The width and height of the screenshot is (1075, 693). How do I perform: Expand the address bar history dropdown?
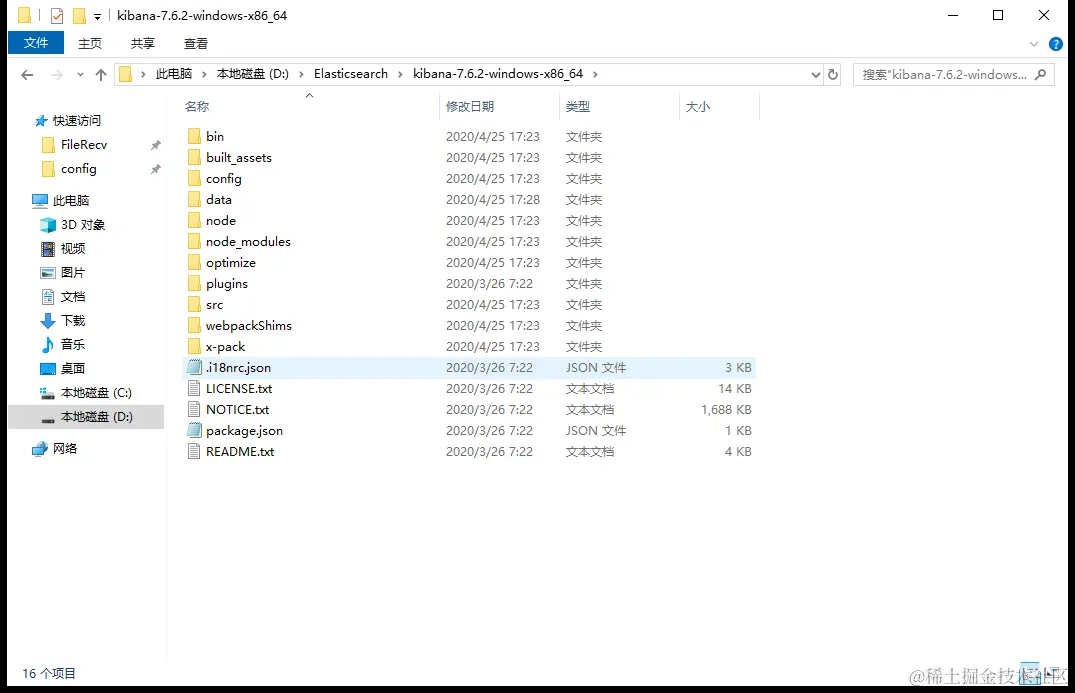815,75
